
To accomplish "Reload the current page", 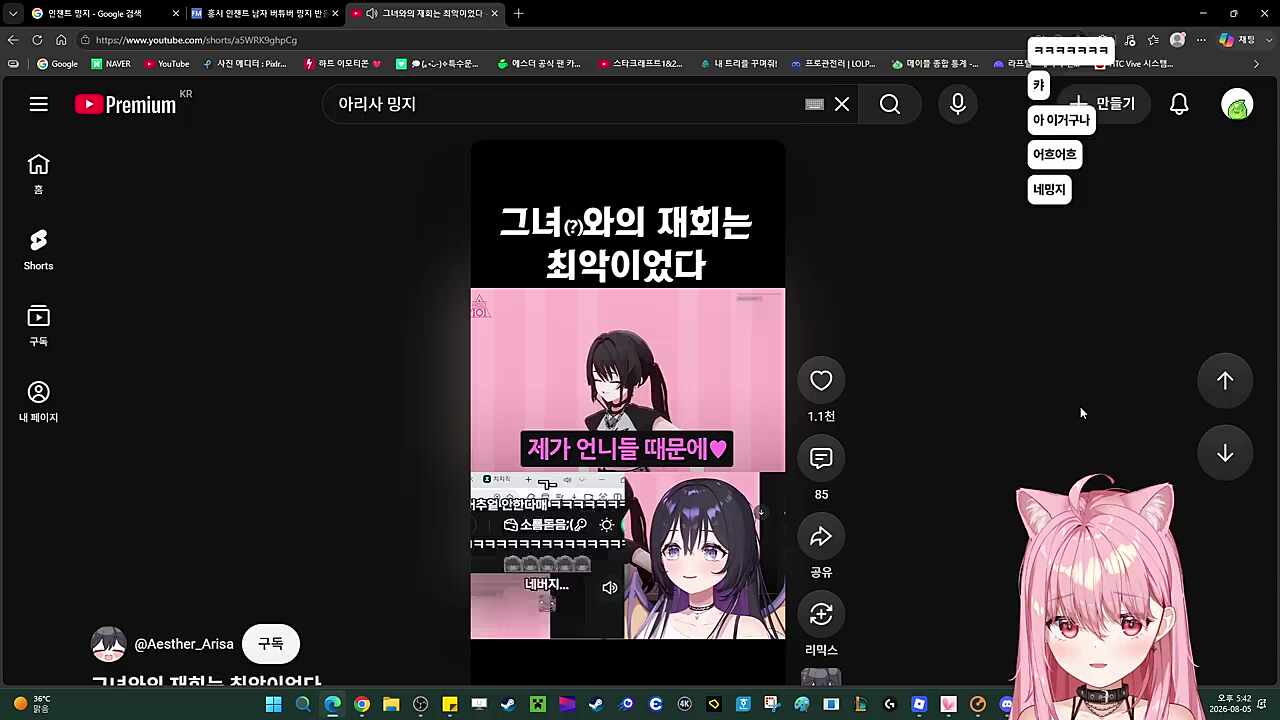I will click(x=37, y=40).
